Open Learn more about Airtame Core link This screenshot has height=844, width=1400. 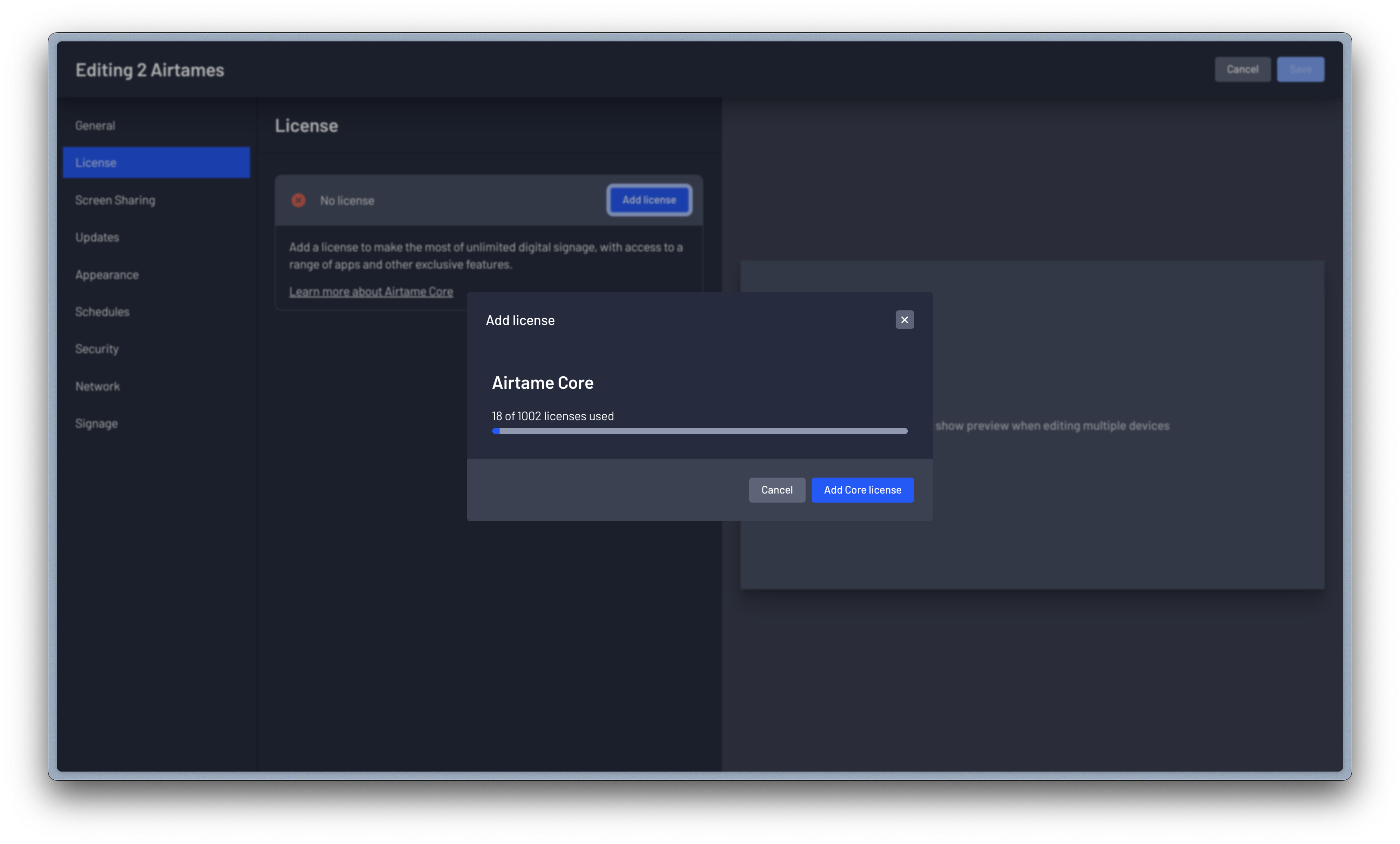click(371, 291)
